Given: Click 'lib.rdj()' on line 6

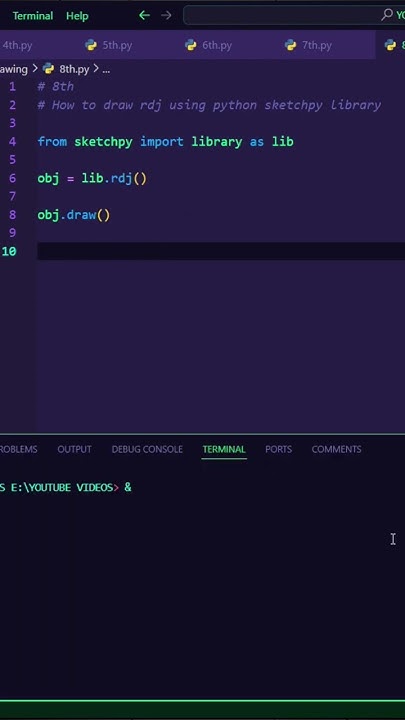Looking at the screenshot, I should 114,178.
